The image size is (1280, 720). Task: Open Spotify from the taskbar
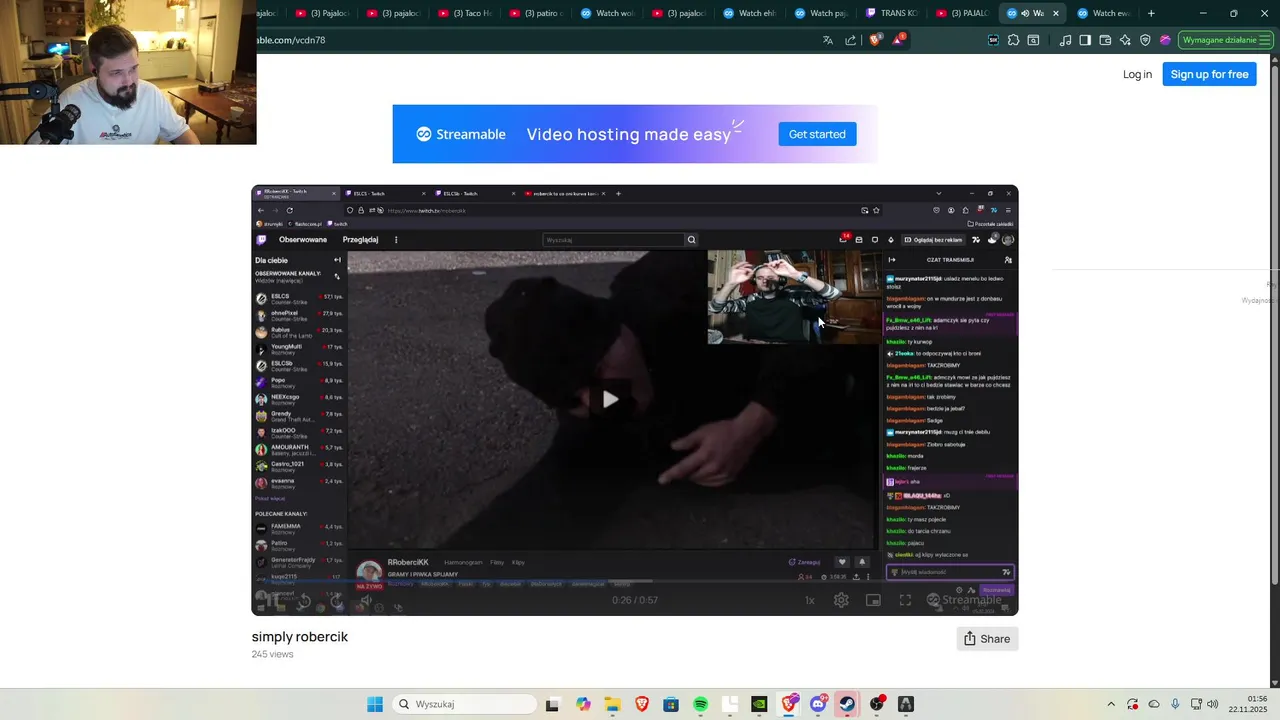pyautogui.click(x=700, y=704)
